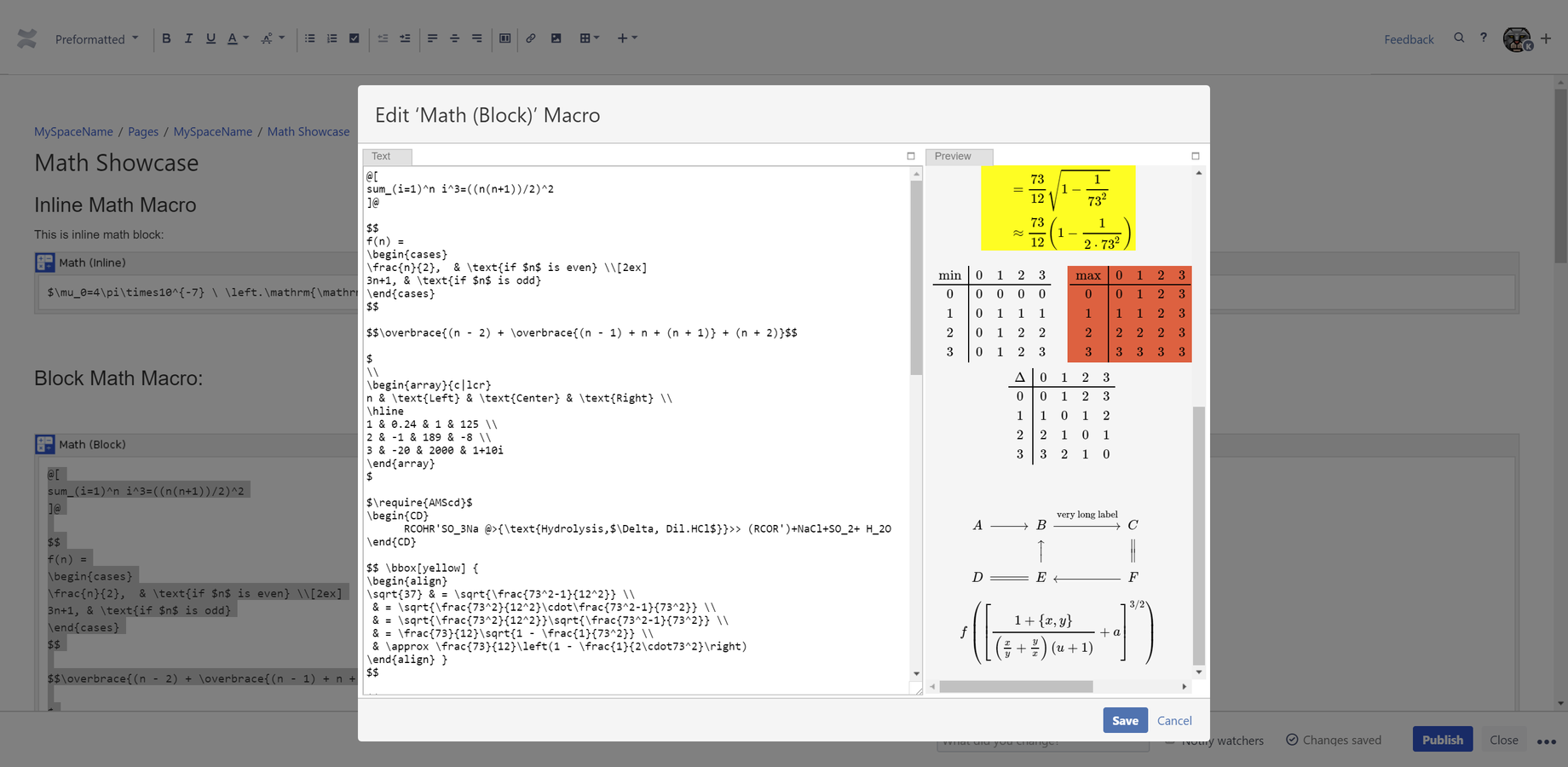Screen dimensions: 1568x767
Task: Toggle italic formatting
Action: point(188,38)
